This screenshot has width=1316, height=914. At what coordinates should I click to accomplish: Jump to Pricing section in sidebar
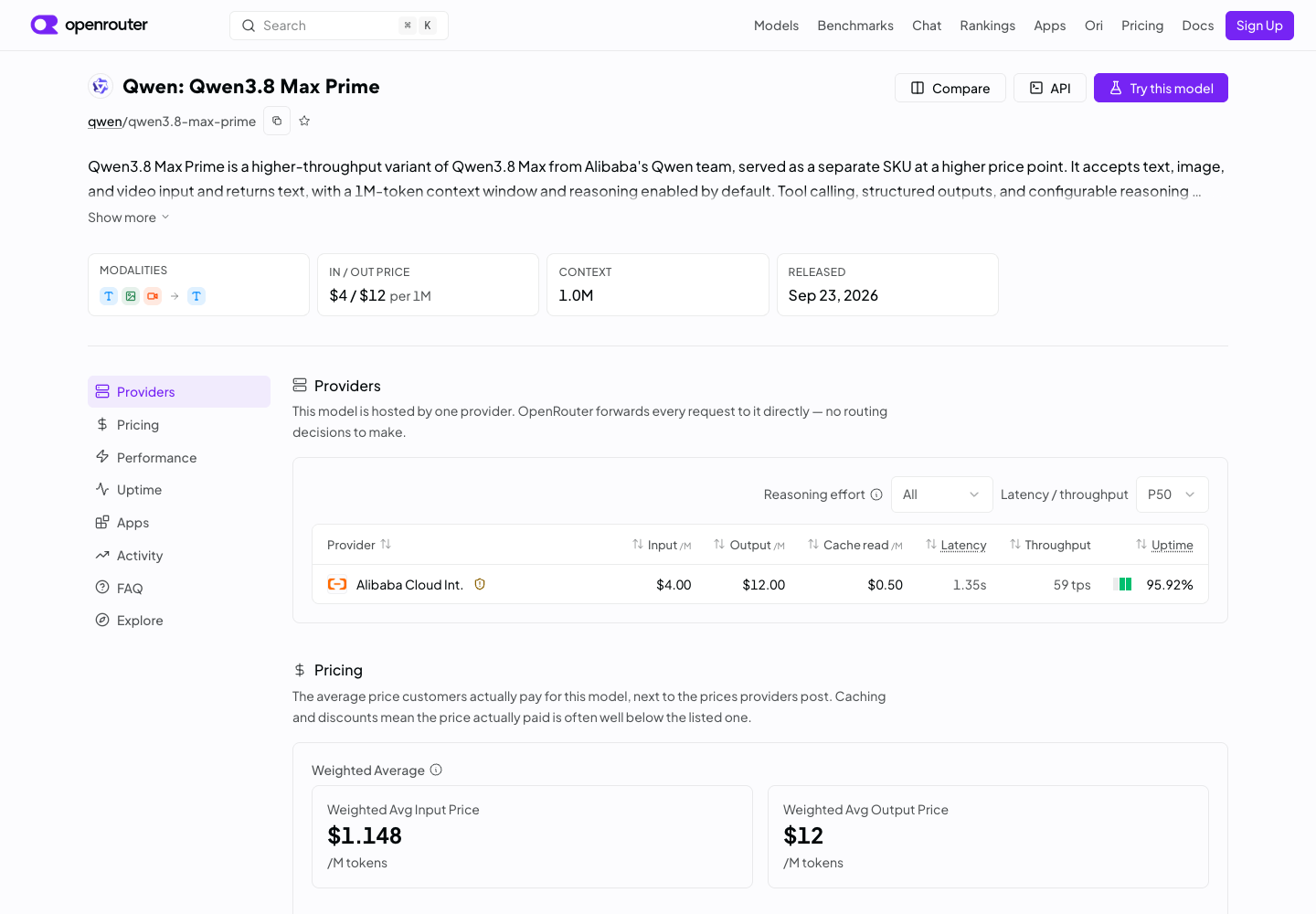pos(179,425)
